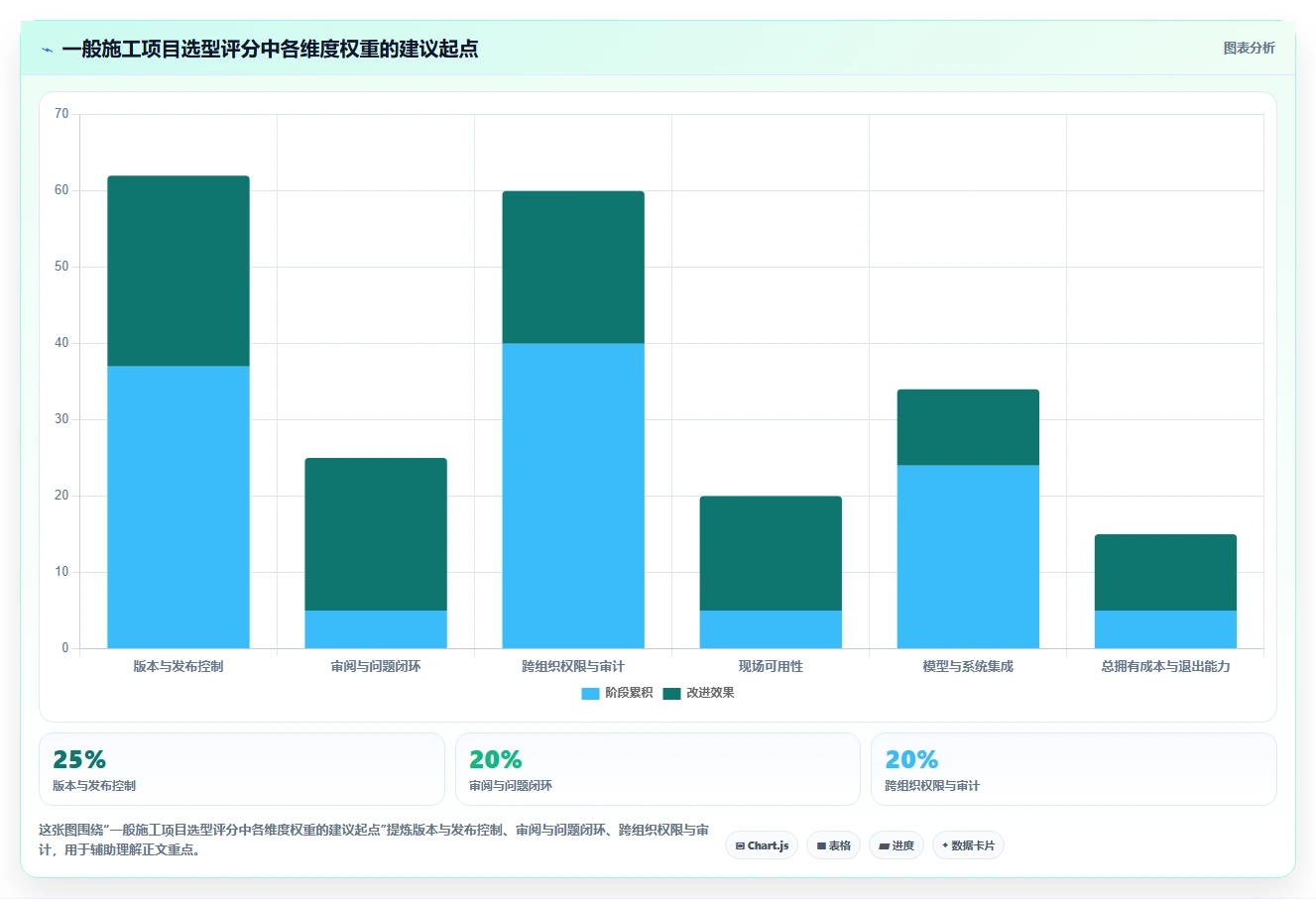Click the Chart.js tag pill
This screenshot has height=899, width=1316.
click(x=762, y=845)
